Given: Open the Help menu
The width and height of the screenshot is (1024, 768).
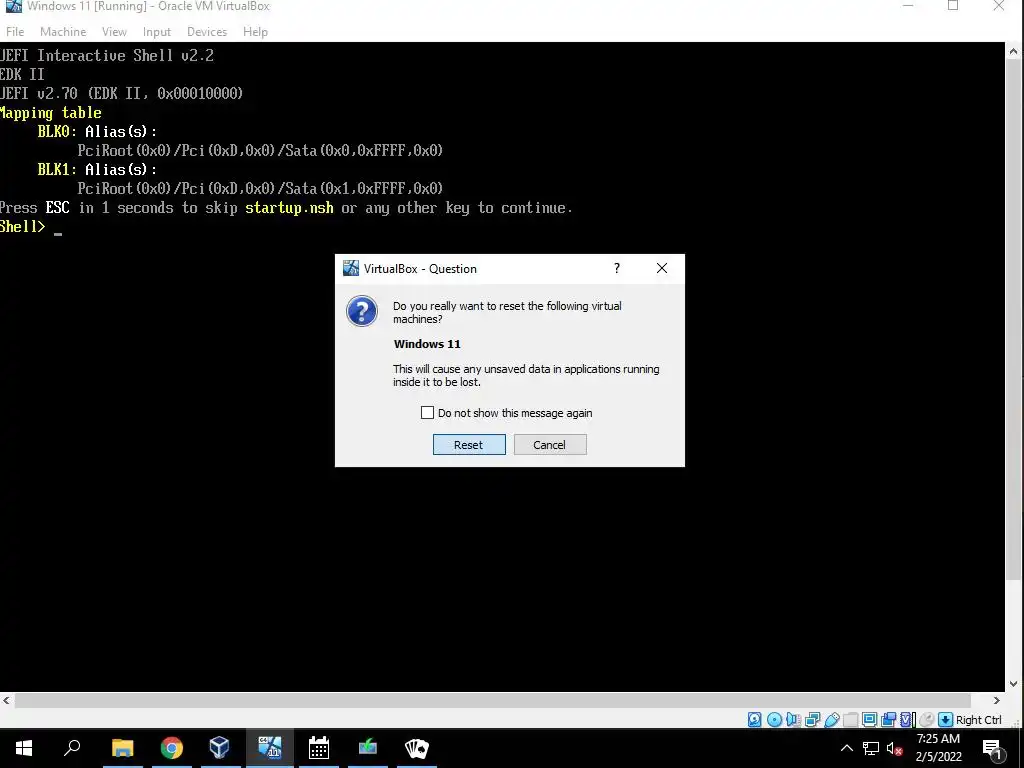Looking at the screenshot, I should (255, 31).
